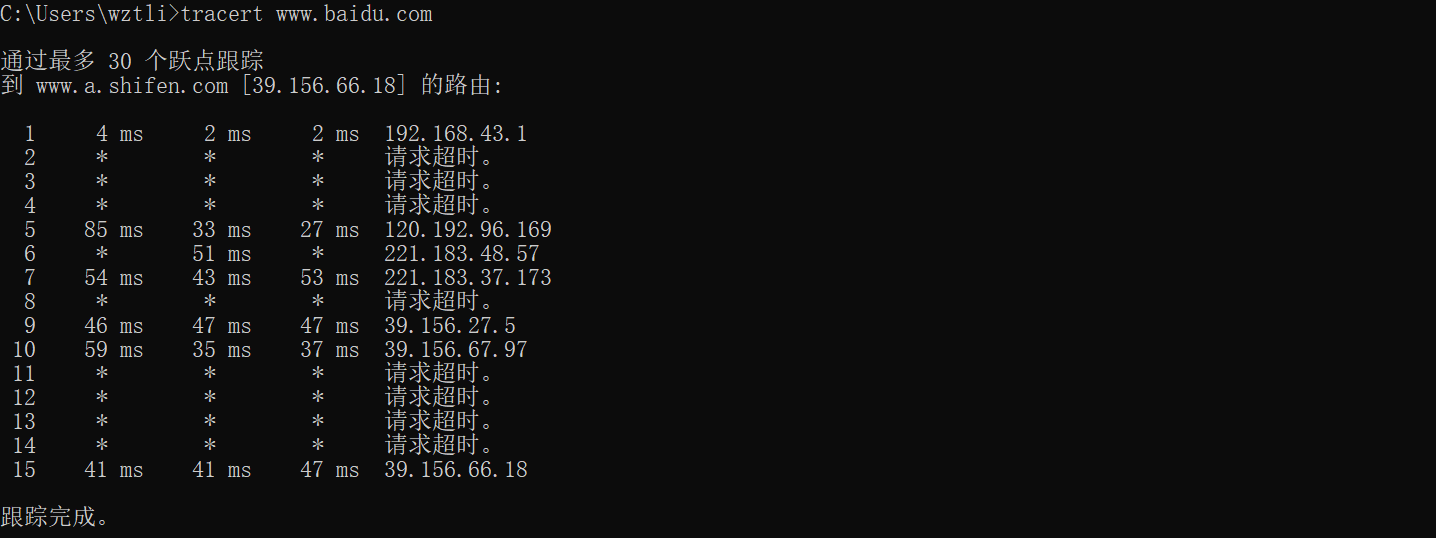Viewport: 1436px width, 538px height.
Task: Click the request timed out text on hop 8
Action: click(440, 302)
